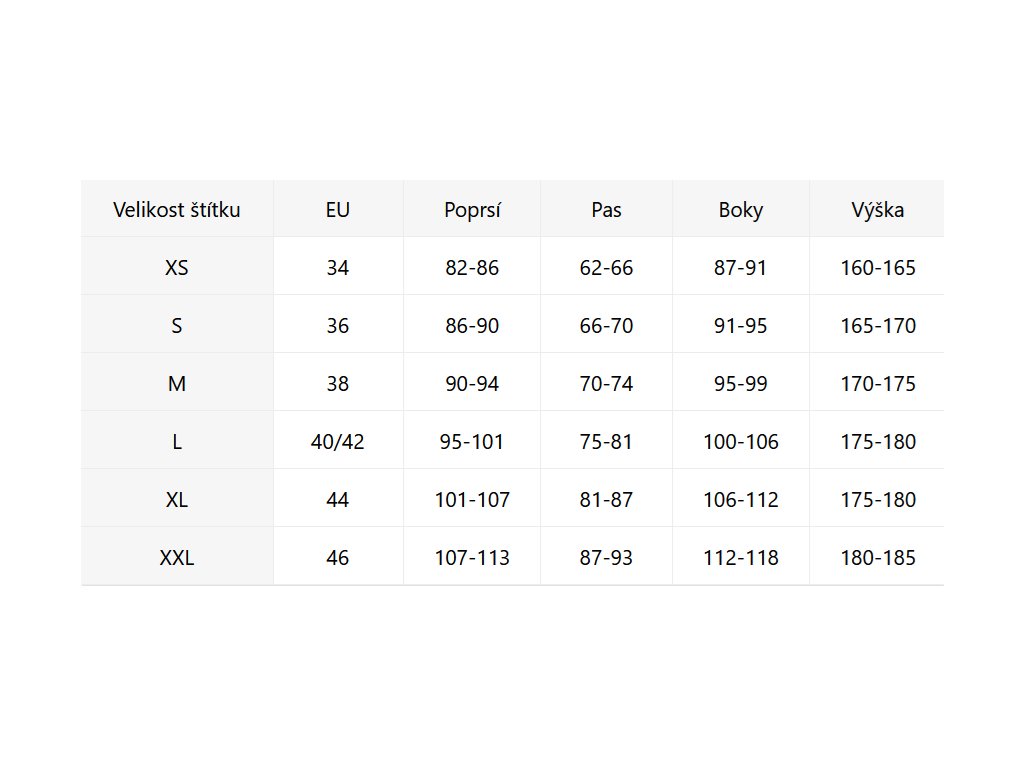Click EU size cell 44
The image size is (1024, 768).
coord(338,500)
